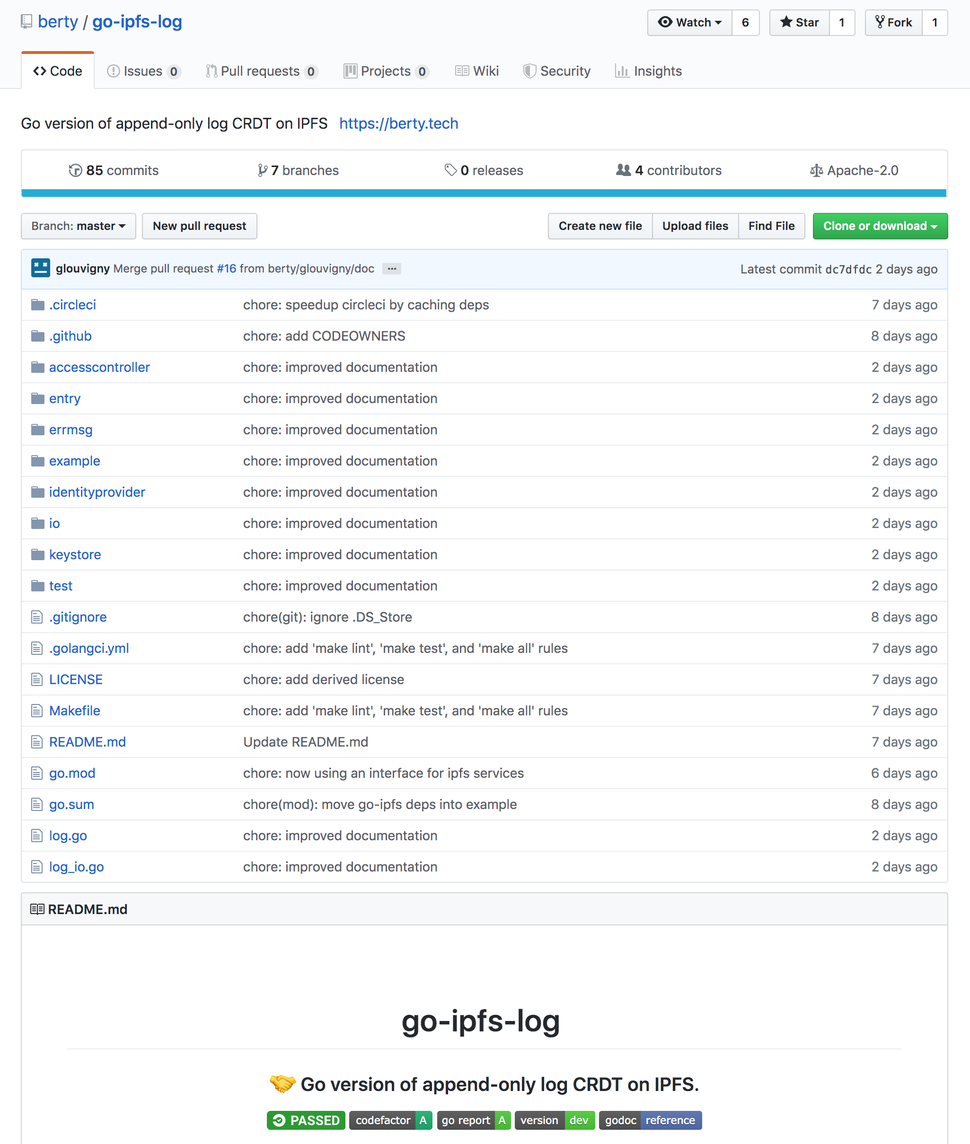The width and height of the screenshot is (970, 1144).
Task: View the 0 releases page
Action: 484,170
